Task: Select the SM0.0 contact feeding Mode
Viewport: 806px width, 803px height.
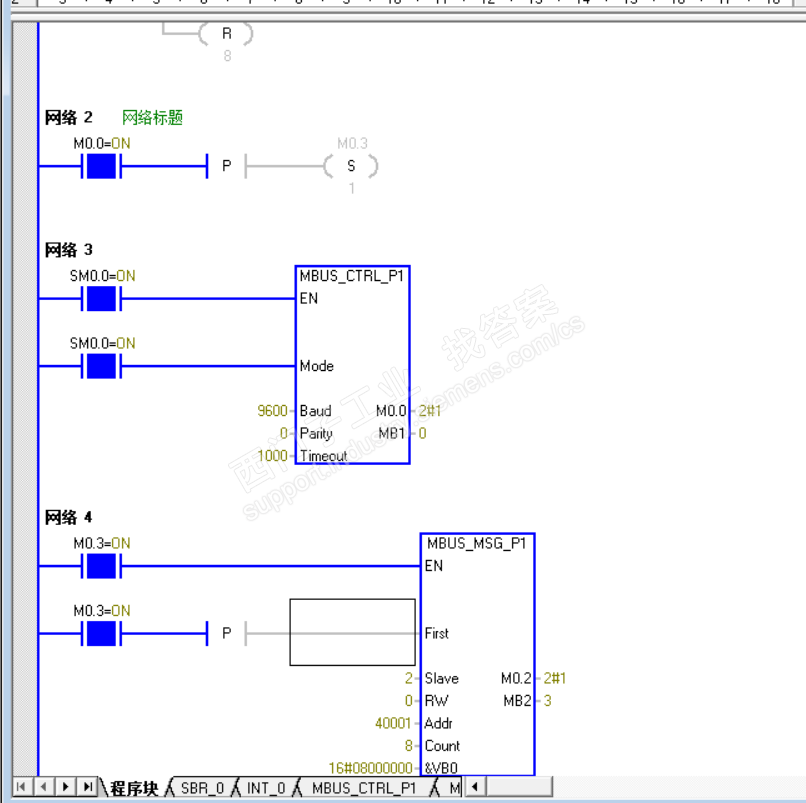Action: [101, 366]
